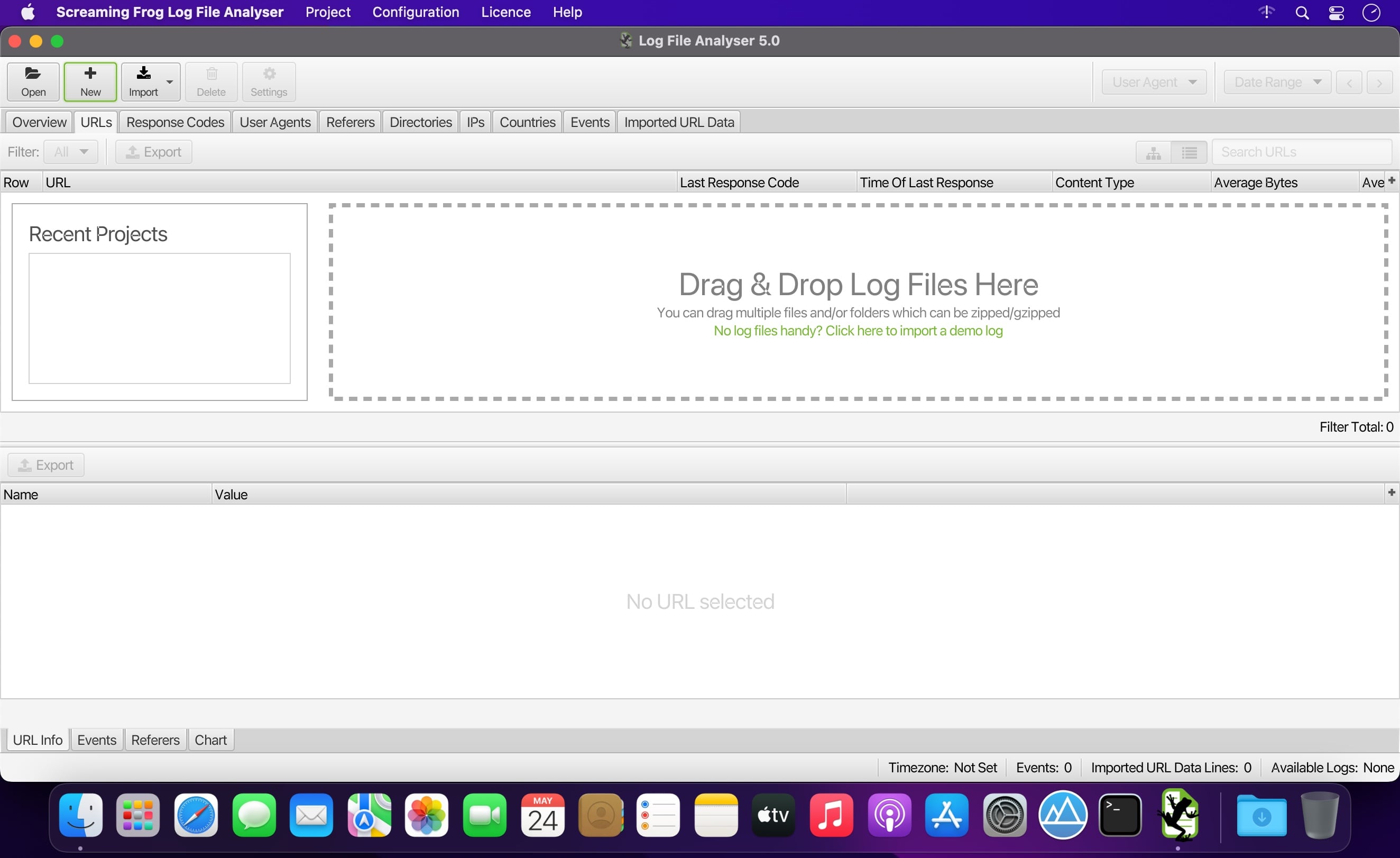Sort by Content Type column
This screenshot has height=858, width=1400.
coord(1131,182)
